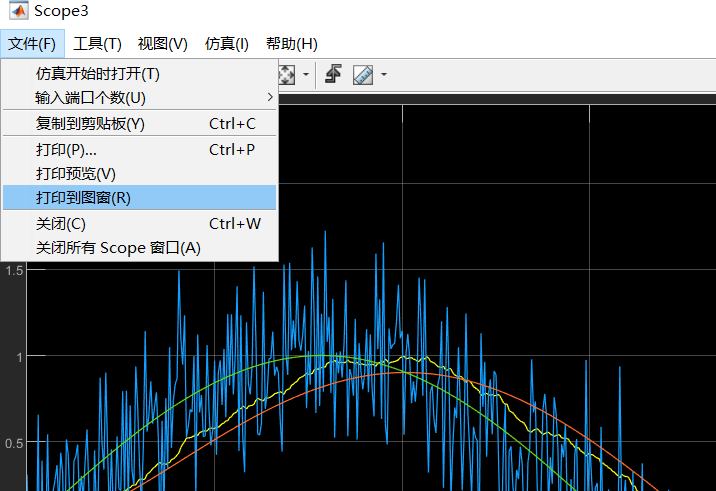Screen dimensions: 716x491
Task: Open the measurements dropdown arrow
Action: pos(384,74)
